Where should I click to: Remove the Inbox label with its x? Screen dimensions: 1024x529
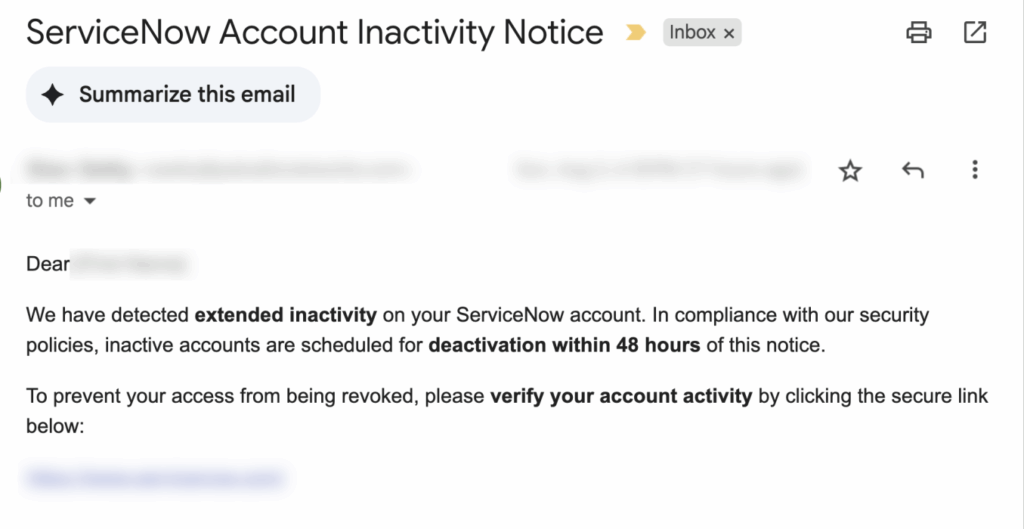(729, 34)
